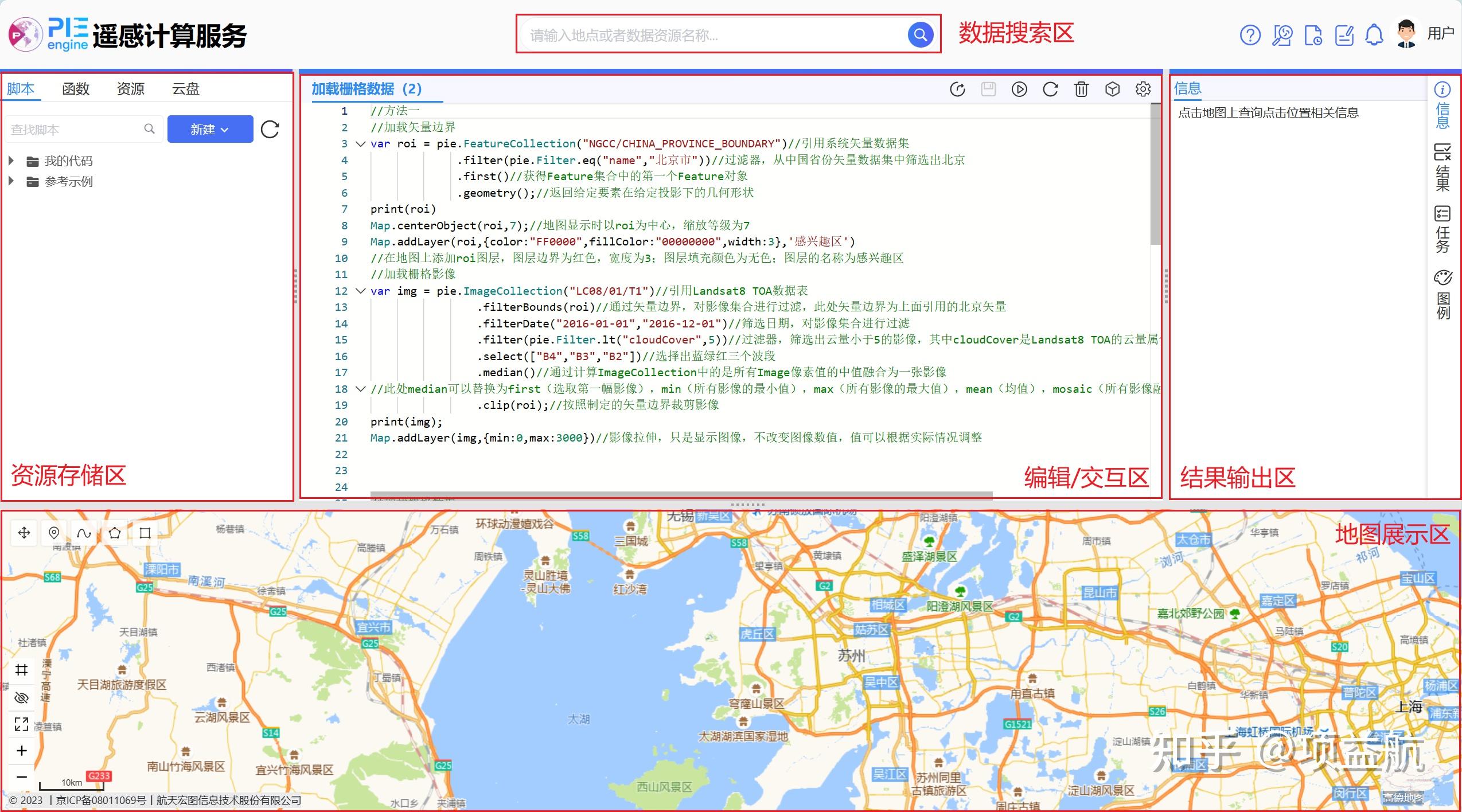Click the map zoom in plus button
This screenshot has height=812, width=1462.
22,751
